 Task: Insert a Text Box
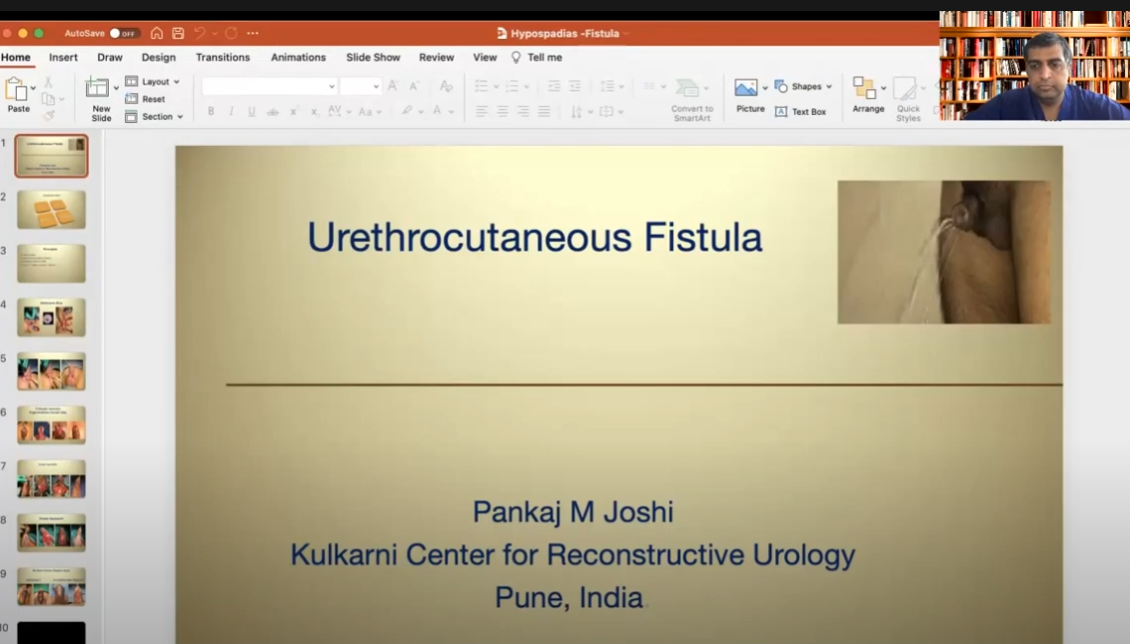[x=801, y=112]
